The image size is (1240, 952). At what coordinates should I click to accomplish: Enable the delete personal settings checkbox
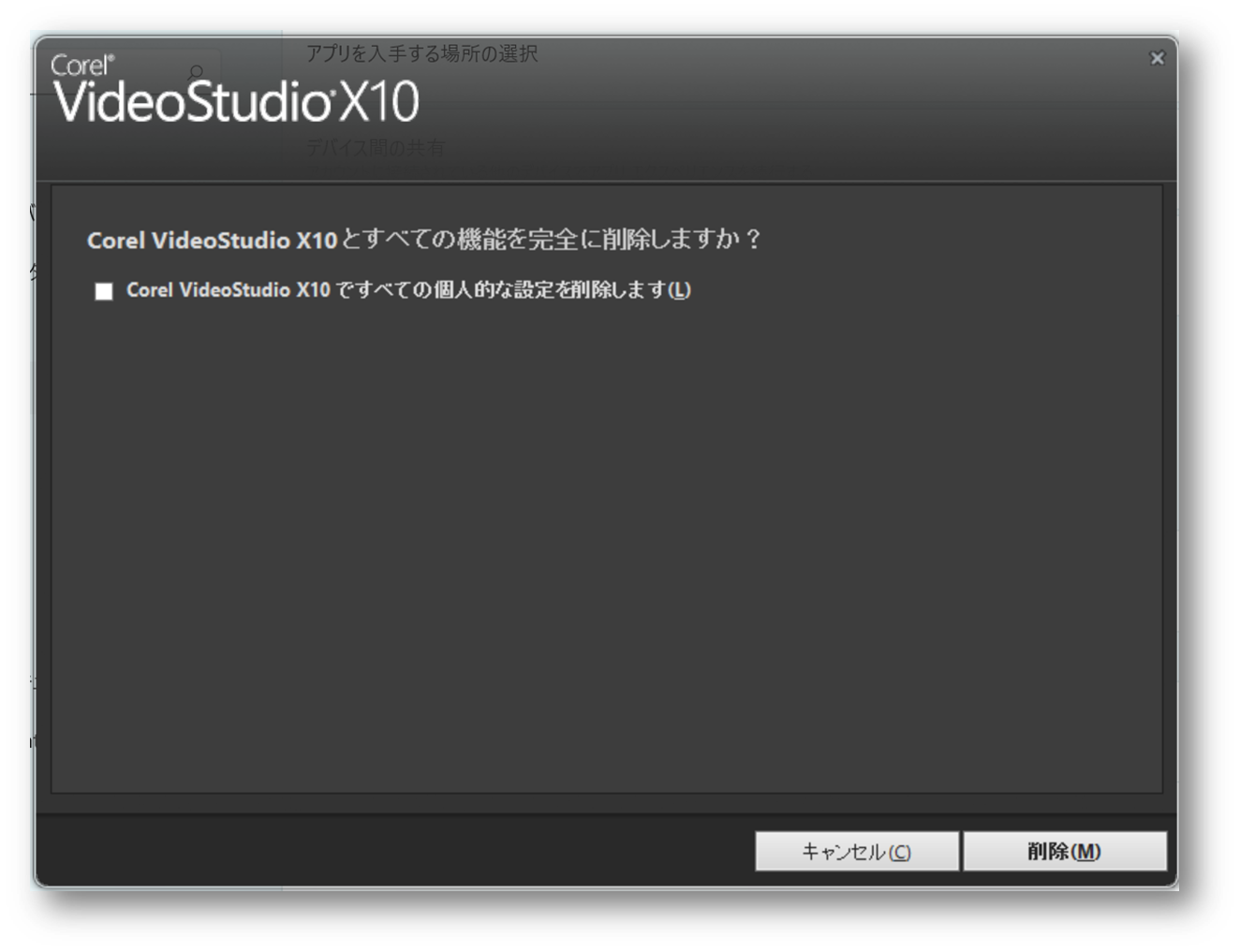tap(104, 291)
